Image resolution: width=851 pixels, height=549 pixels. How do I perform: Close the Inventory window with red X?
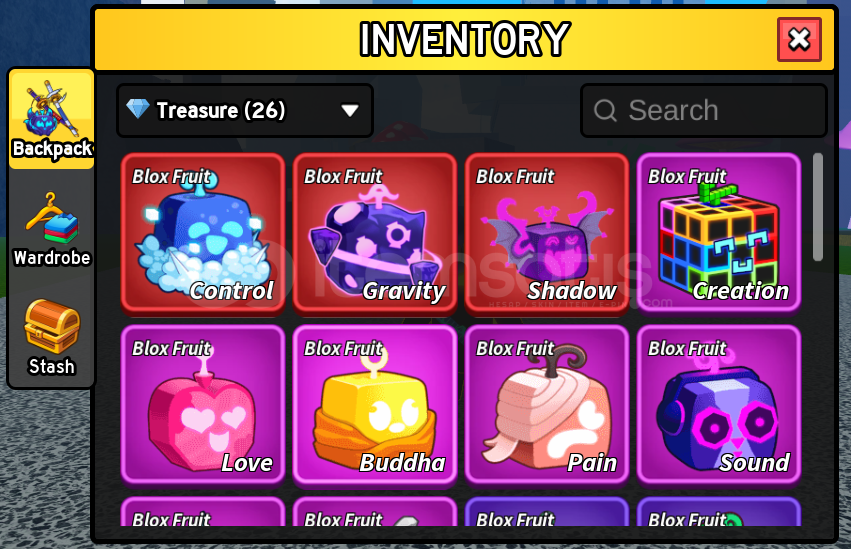click(x=799, y=39)
